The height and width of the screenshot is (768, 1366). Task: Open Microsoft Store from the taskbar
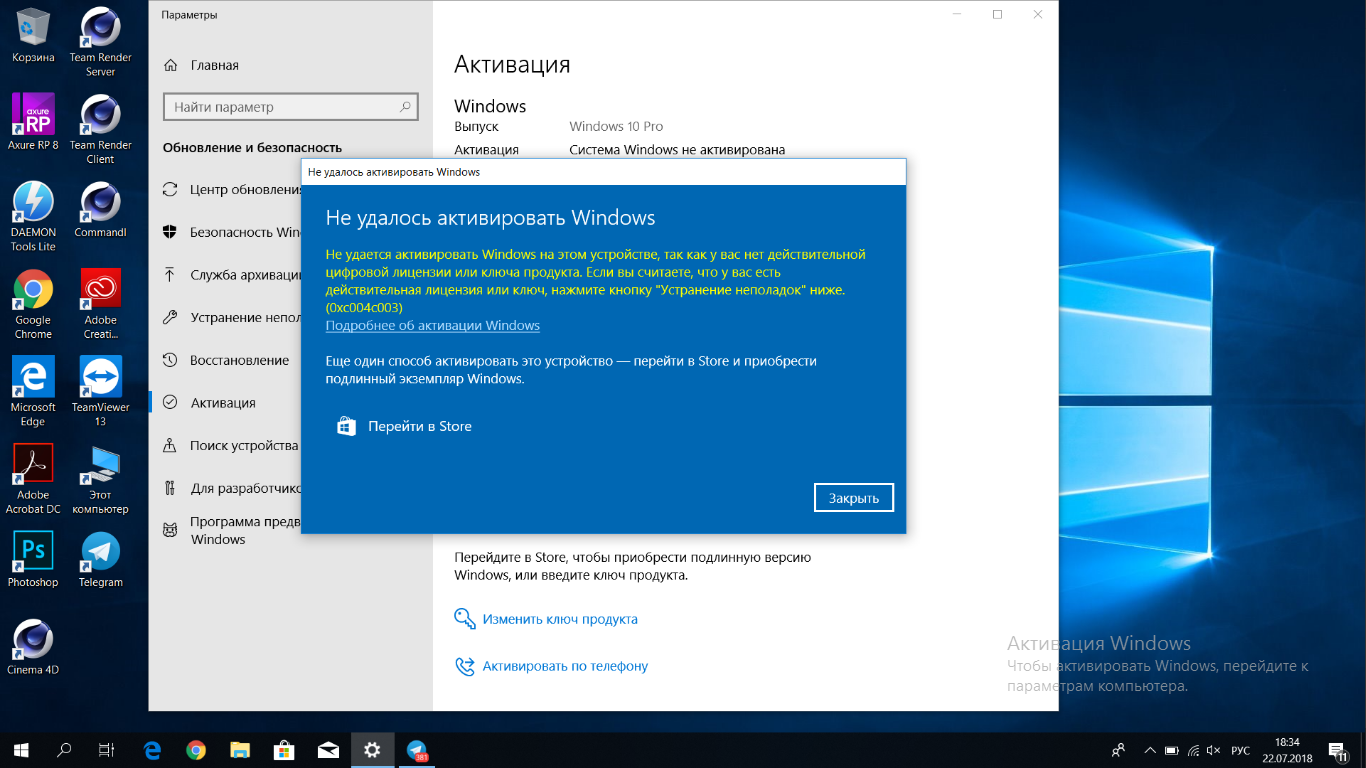pos(284,749)
